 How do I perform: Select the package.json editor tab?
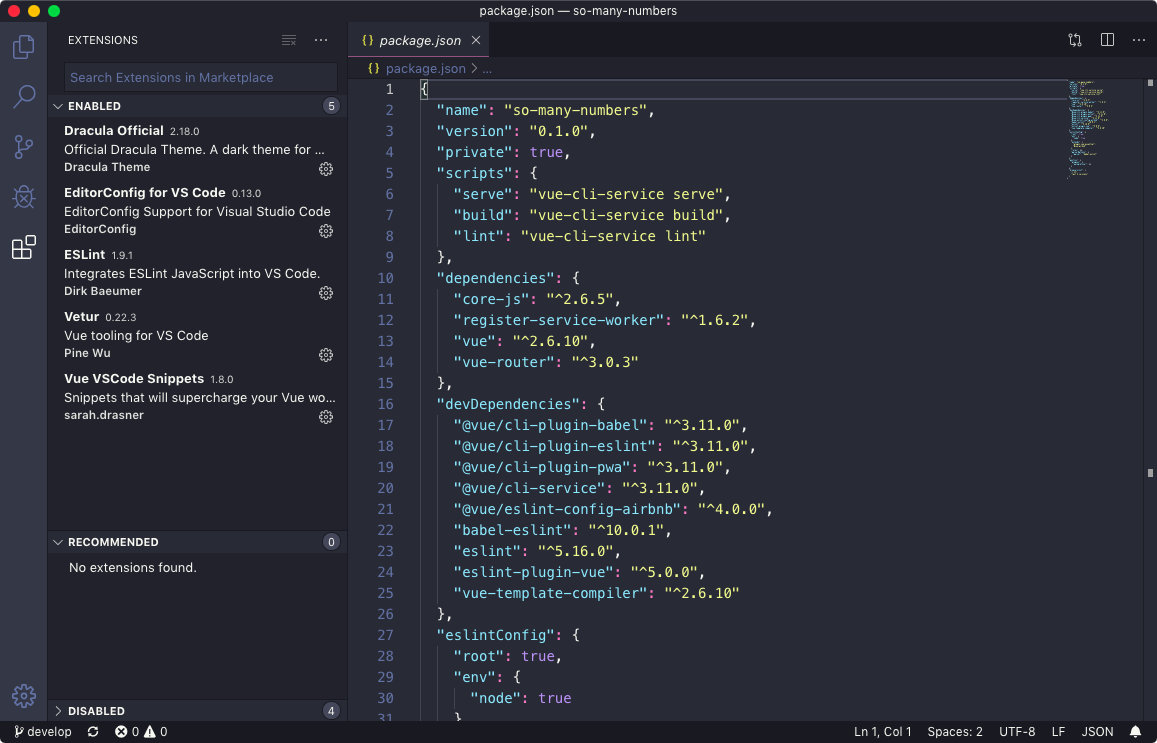point(419,41)
